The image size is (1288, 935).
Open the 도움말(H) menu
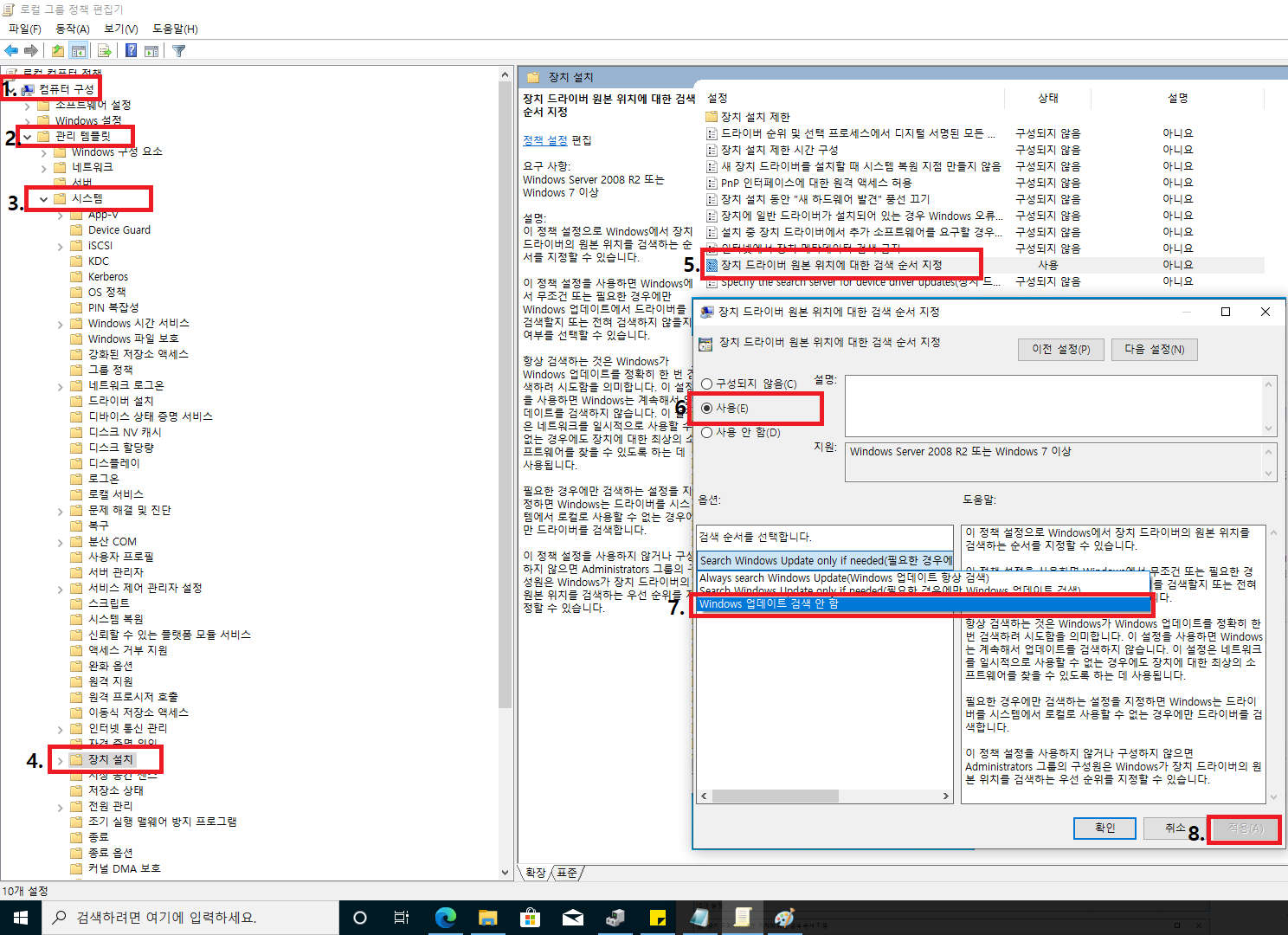[175, 29]
